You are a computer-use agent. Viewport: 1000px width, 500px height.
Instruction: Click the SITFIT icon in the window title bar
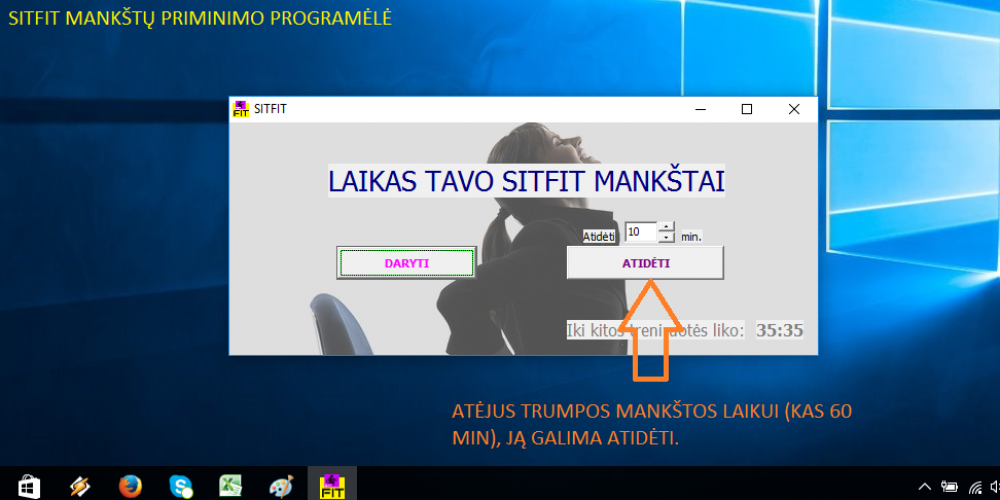pos(240,109)
